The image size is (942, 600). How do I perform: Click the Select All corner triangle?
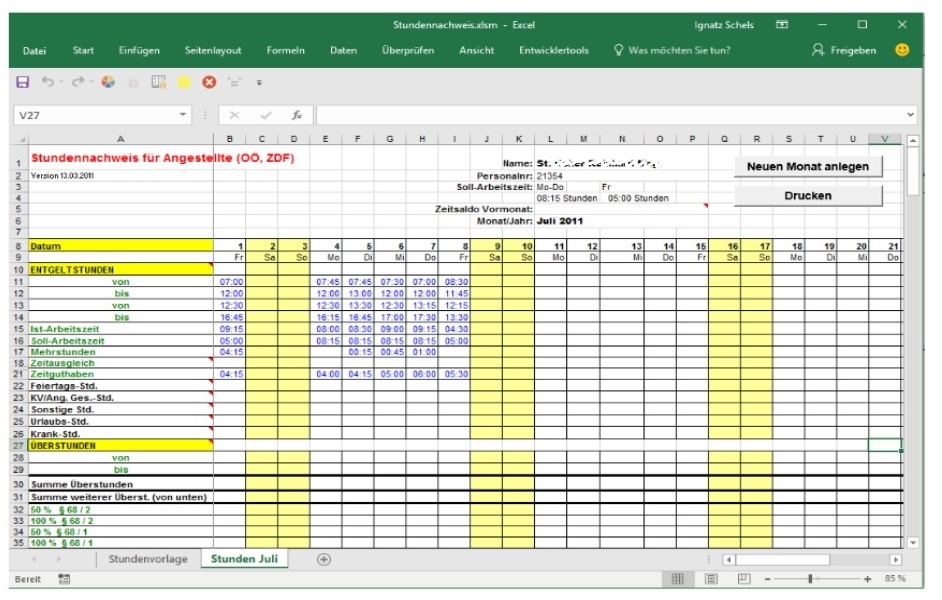pyautogui.click(x=21, y=139)
